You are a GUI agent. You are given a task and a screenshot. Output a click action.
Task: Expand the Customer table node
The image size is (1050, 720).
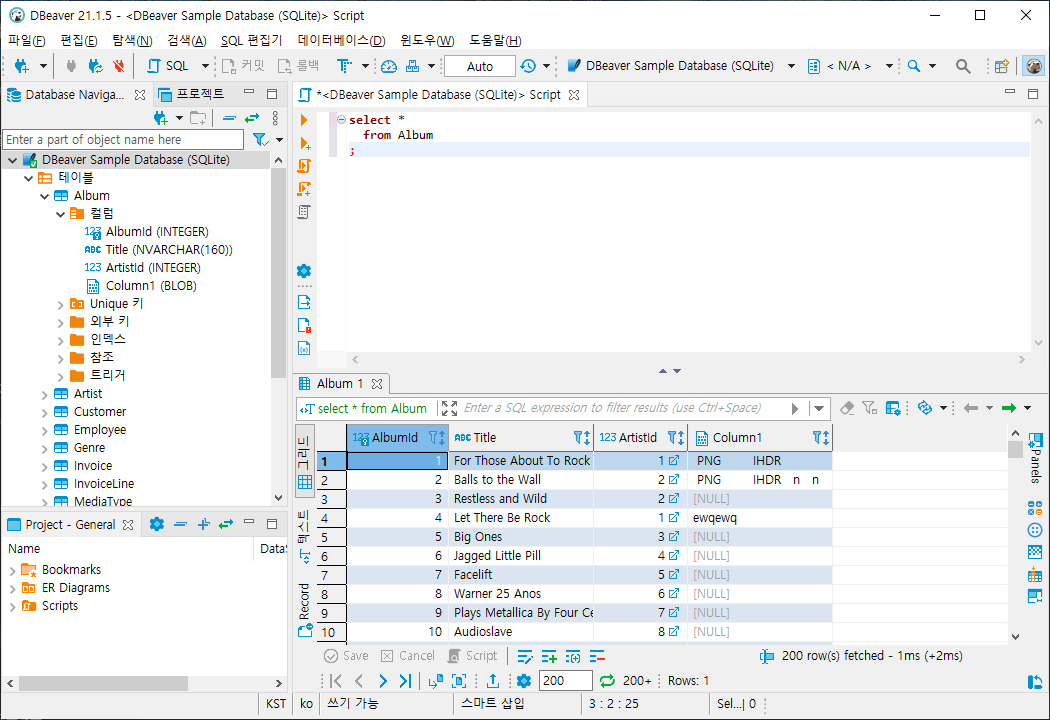click(44, 413)
